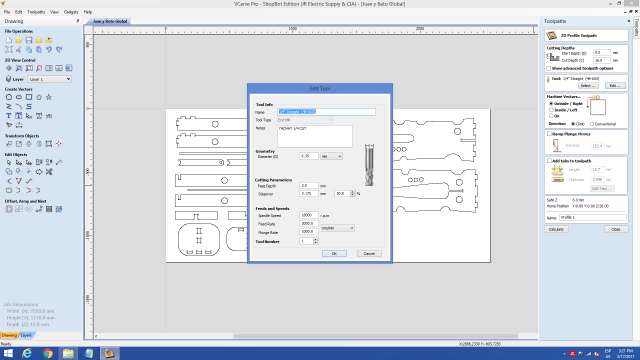Open the File menu
This screenshot has height=360, width=640.
tap(7, 12)
